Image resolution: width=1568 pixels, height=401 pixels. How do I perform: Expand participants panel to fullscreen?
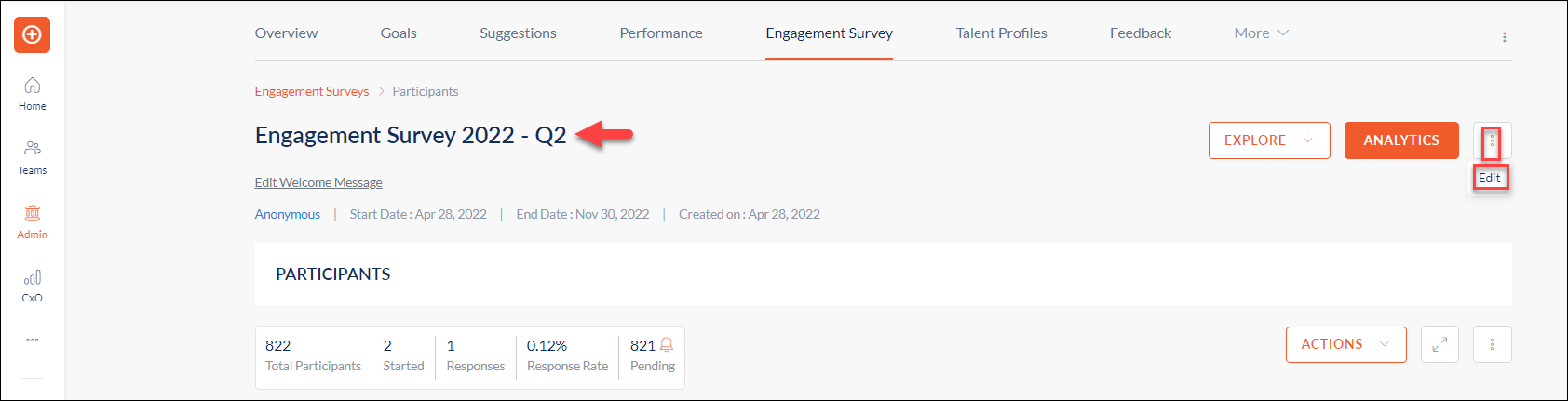coord(1440,344)
